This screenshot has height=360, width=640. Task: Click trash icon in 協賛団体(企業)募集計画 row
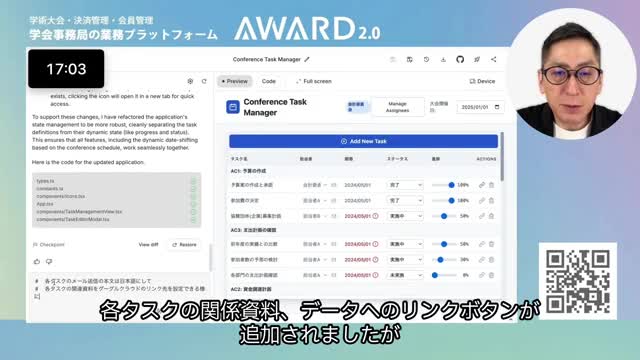pos(491,216)
